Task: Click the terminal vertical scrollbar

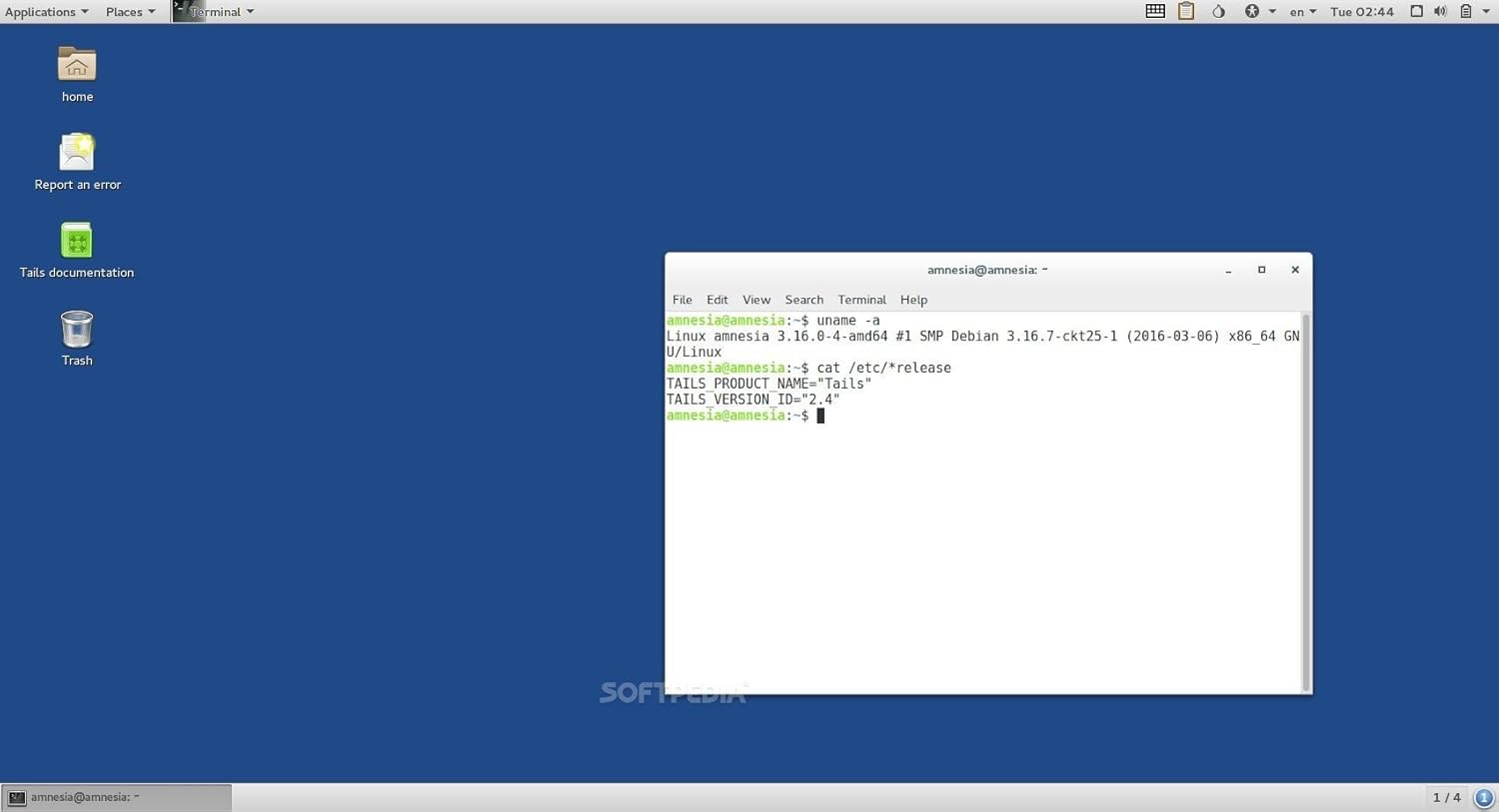Action: (x=1305, y=501)
